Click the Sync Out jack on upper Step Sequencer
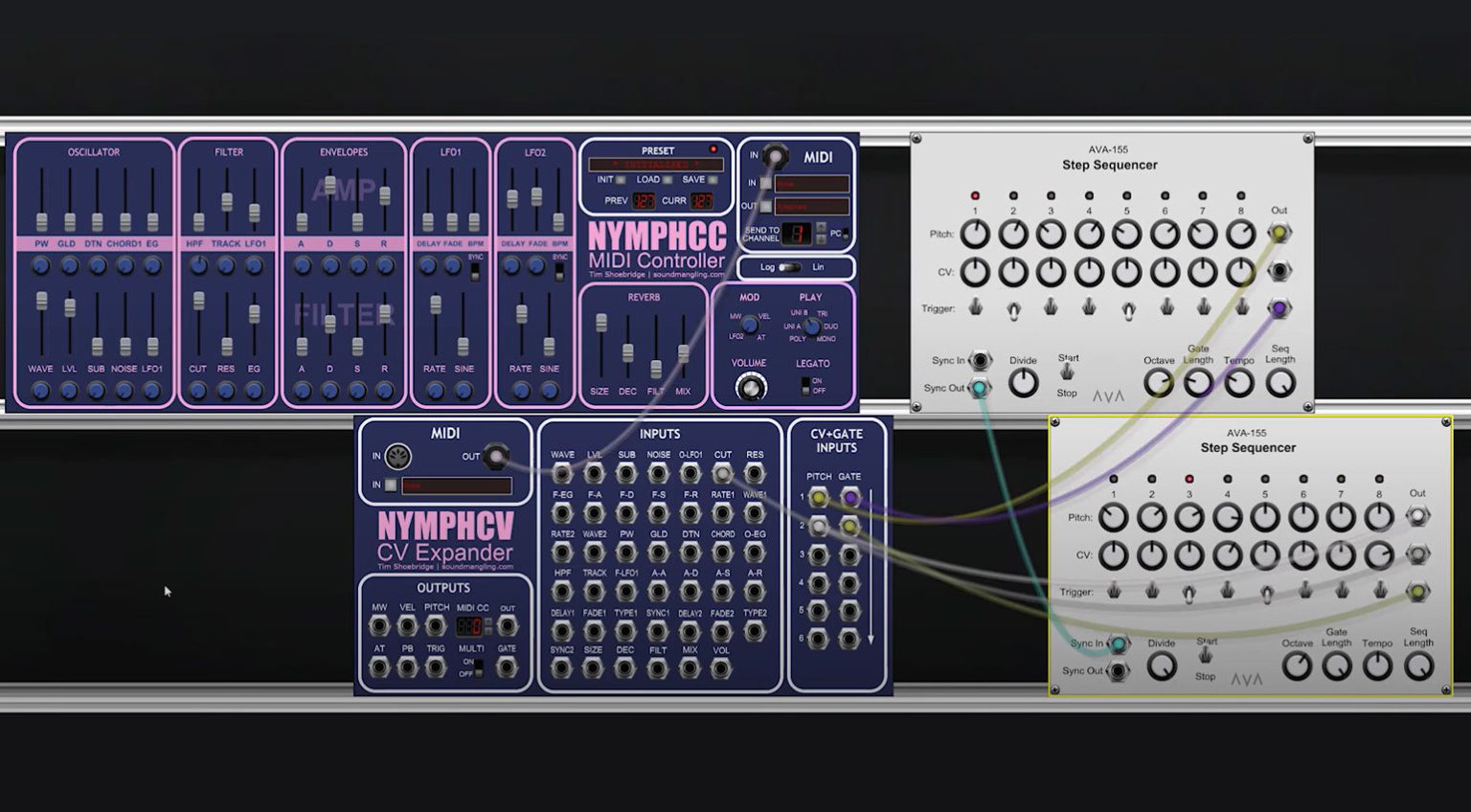 tap(978, 388)
